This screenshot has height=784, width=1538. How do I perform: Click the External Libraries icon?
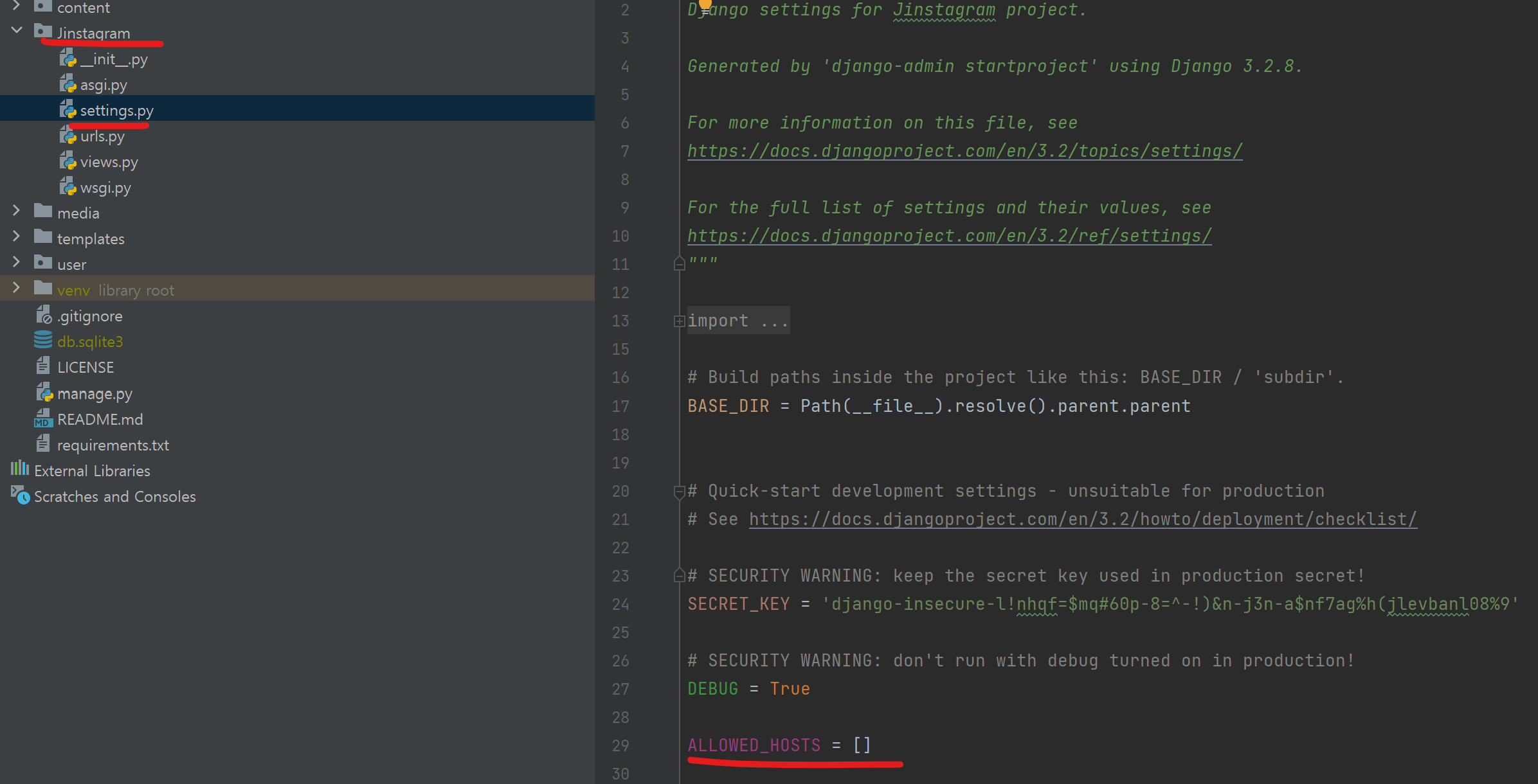click(20, 469)
